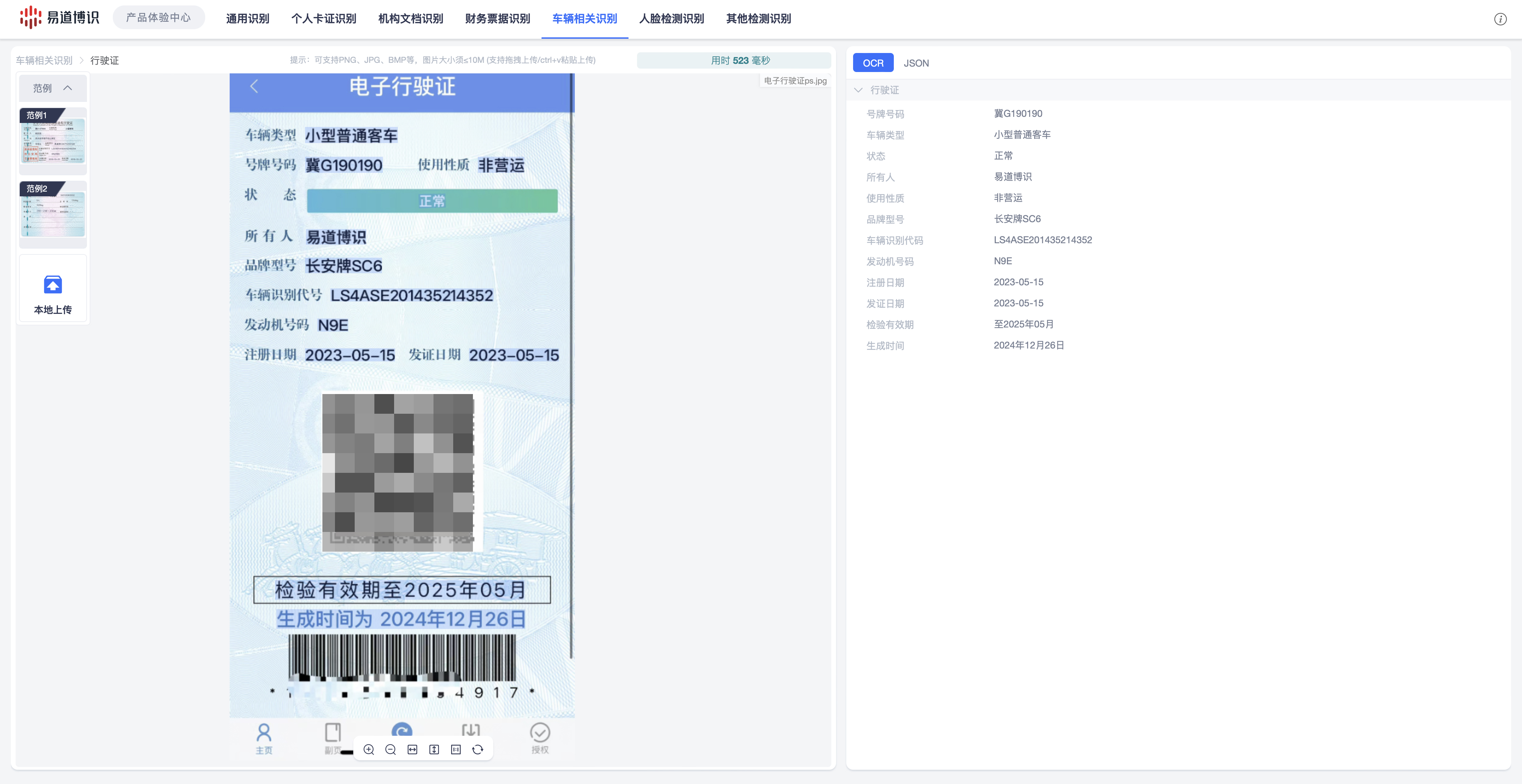
Task: Open the info icon at top right
Action: [1500, 19]
